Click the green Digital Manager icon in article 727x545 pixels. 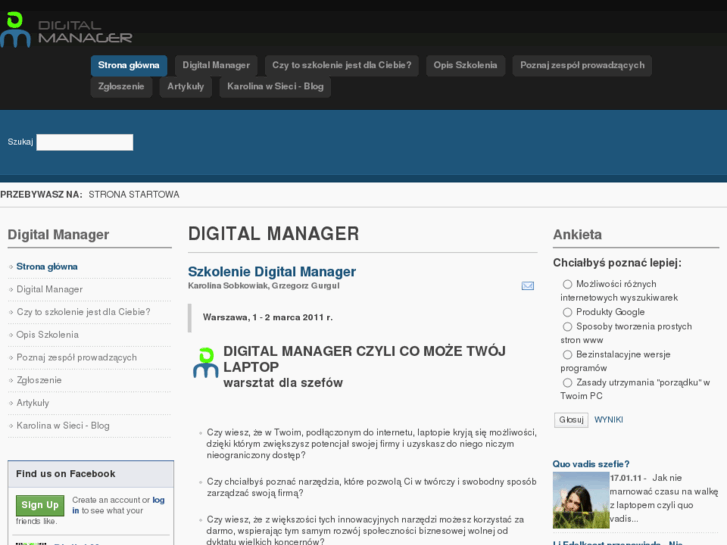(205, 363)
